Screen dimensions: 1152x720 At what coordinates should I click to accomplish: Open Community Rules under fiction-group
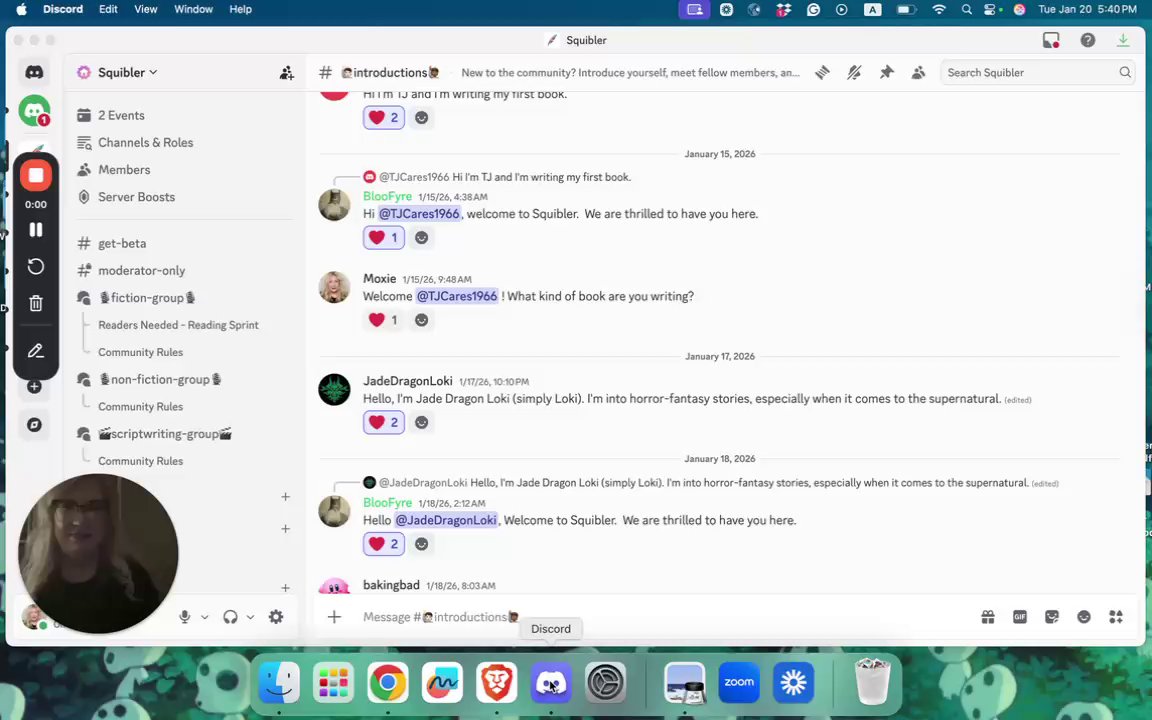coord(140,352)
